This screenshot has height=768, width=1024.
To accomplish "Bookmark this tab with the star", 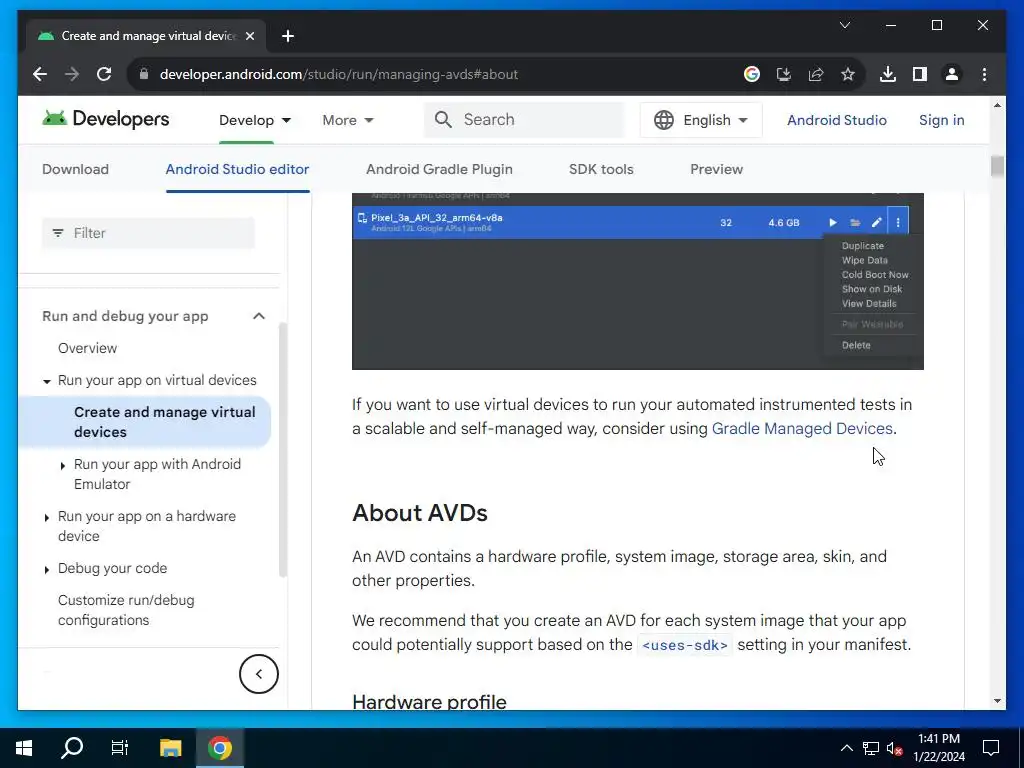I will (x=848, y=74).
